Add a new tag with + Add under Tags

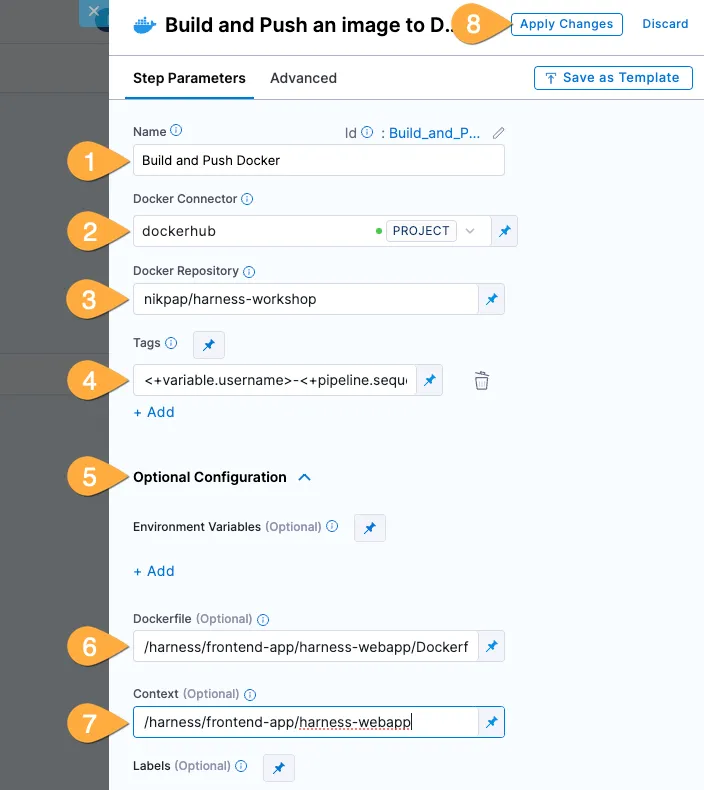point(154,412)
